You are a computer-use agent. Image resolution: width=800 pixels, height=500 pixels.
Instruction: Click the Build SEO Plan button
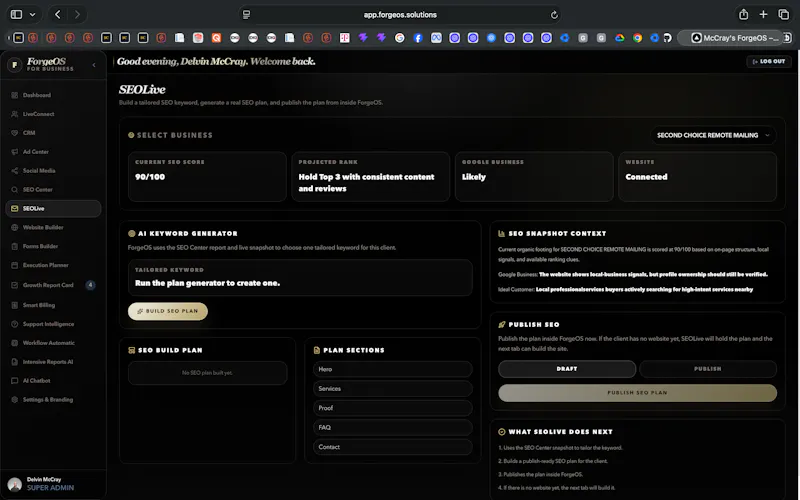168,311
